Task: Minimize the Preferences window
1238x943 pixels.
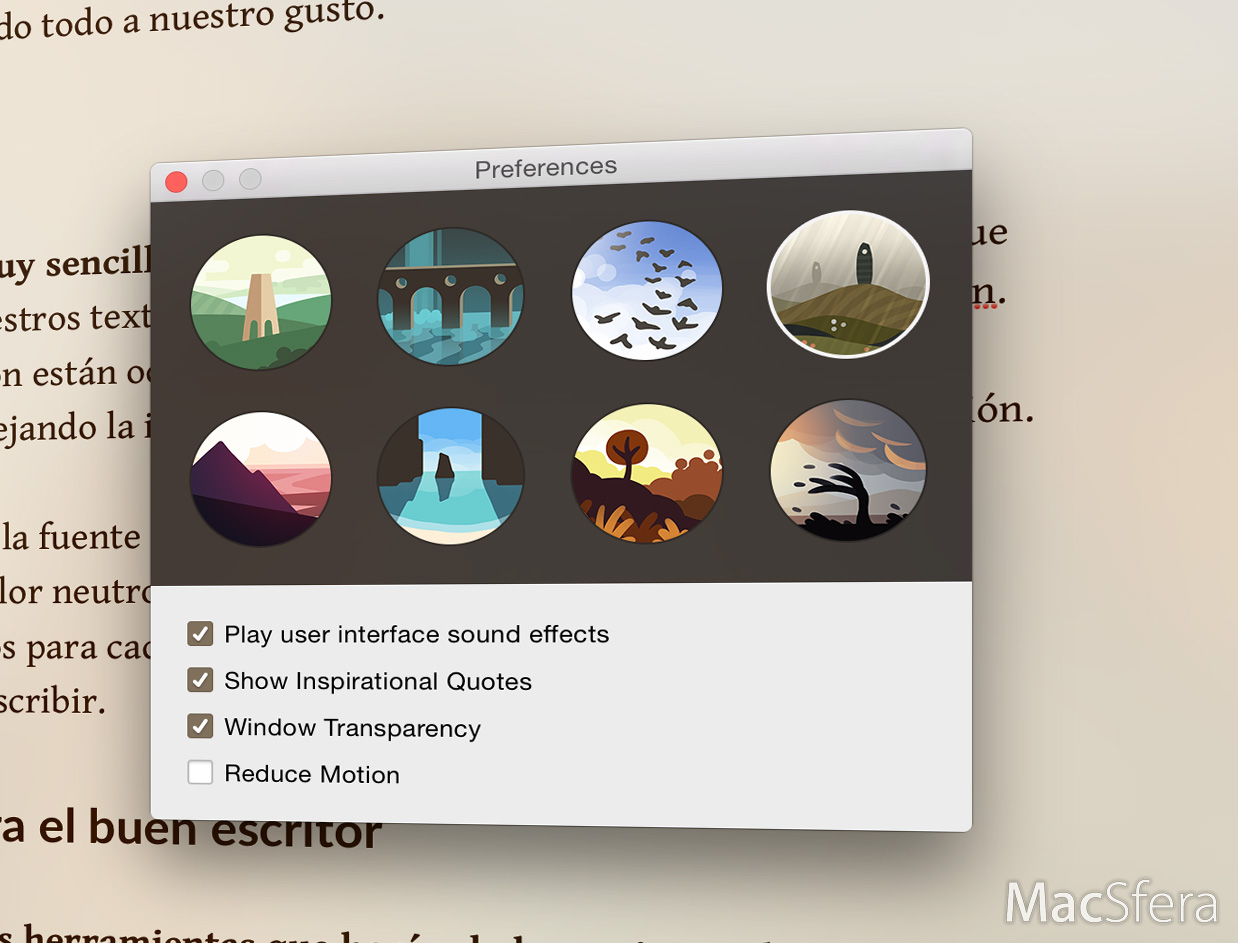Action: point(213,180)
